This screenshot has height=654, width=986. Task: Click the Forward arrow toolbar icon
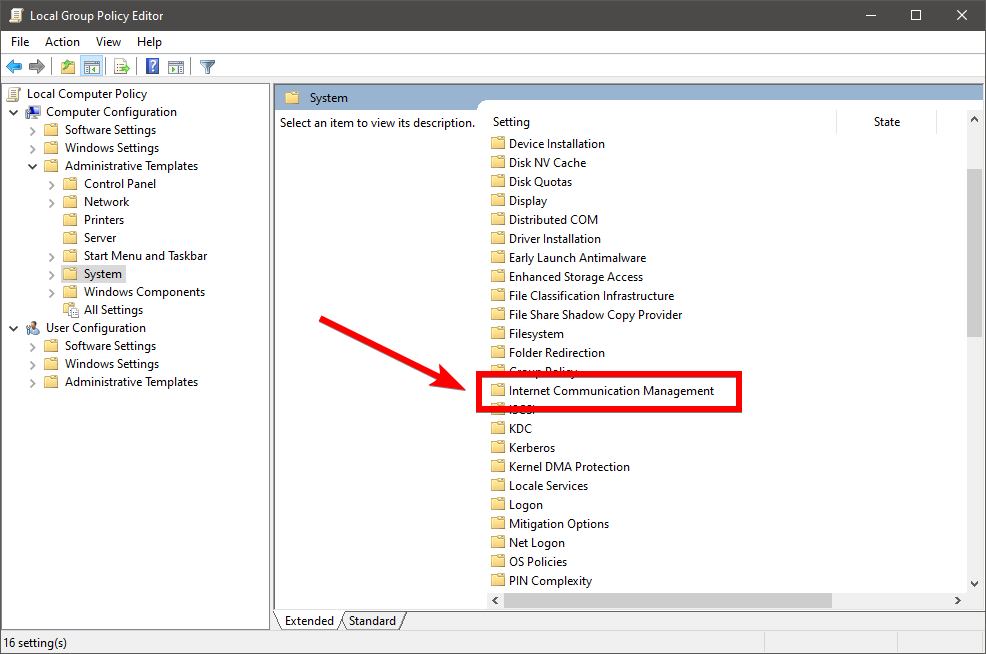click(x=37, y=67)
